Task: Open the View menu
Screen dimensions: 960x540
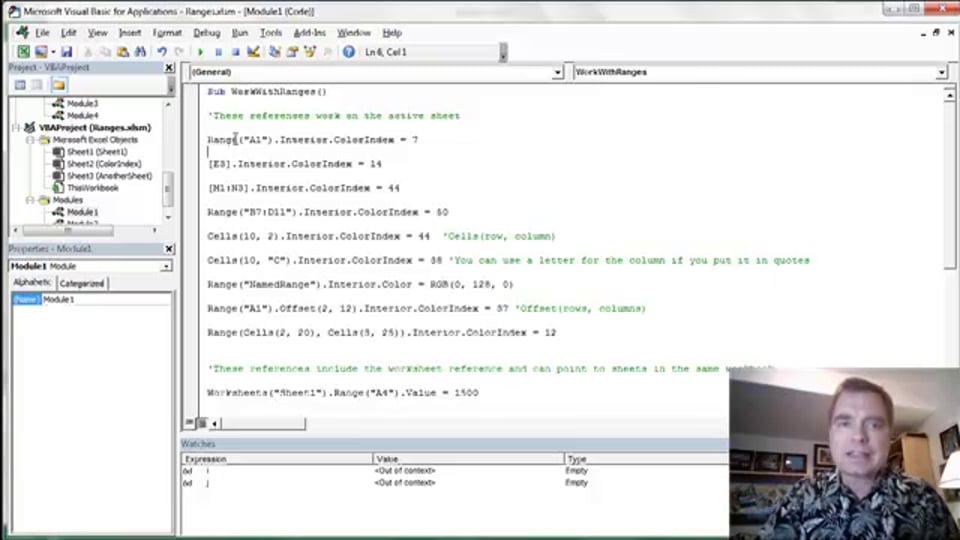Action: click(x=97, y=33)
